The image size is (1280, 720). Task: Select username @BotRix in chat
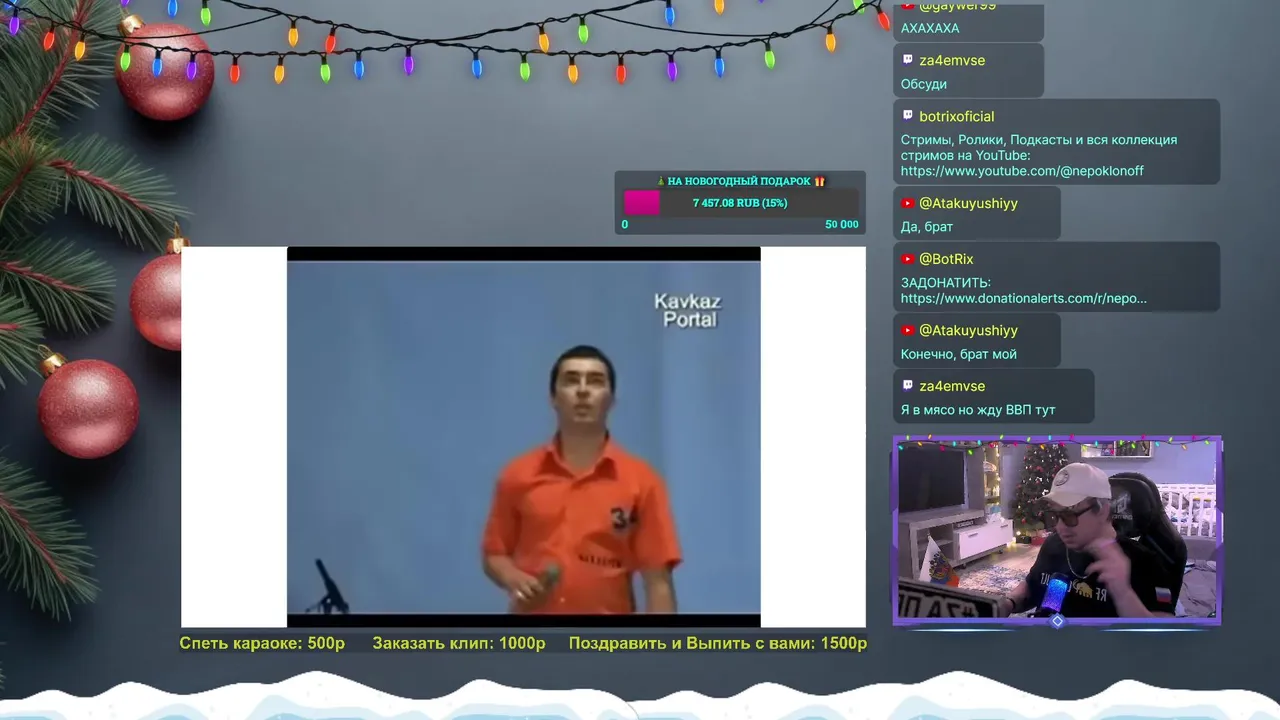[x=946, y=259]
